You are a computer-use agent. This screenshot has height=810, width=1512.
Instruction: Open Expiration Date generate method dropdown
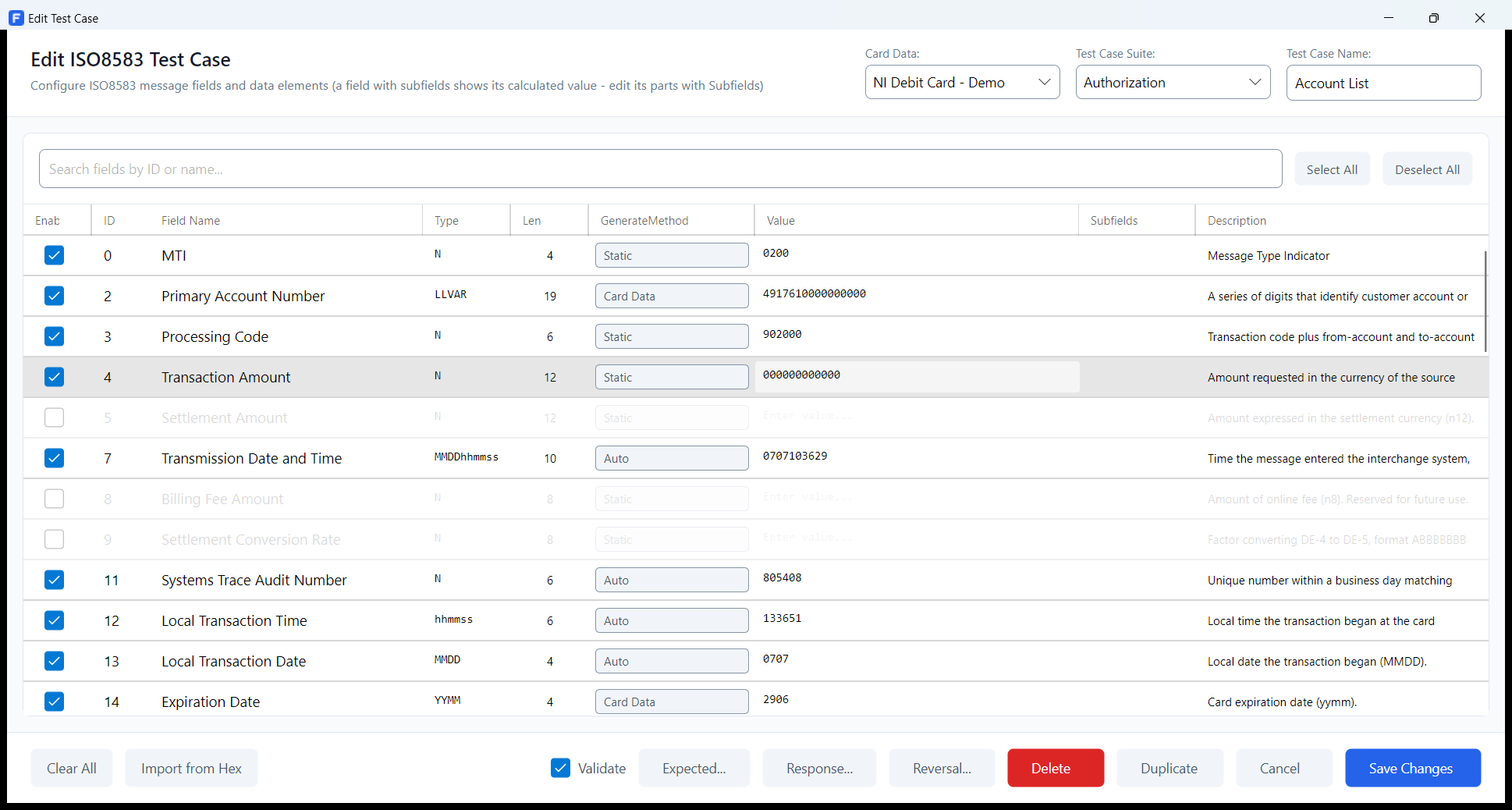[x=672, y=702]
